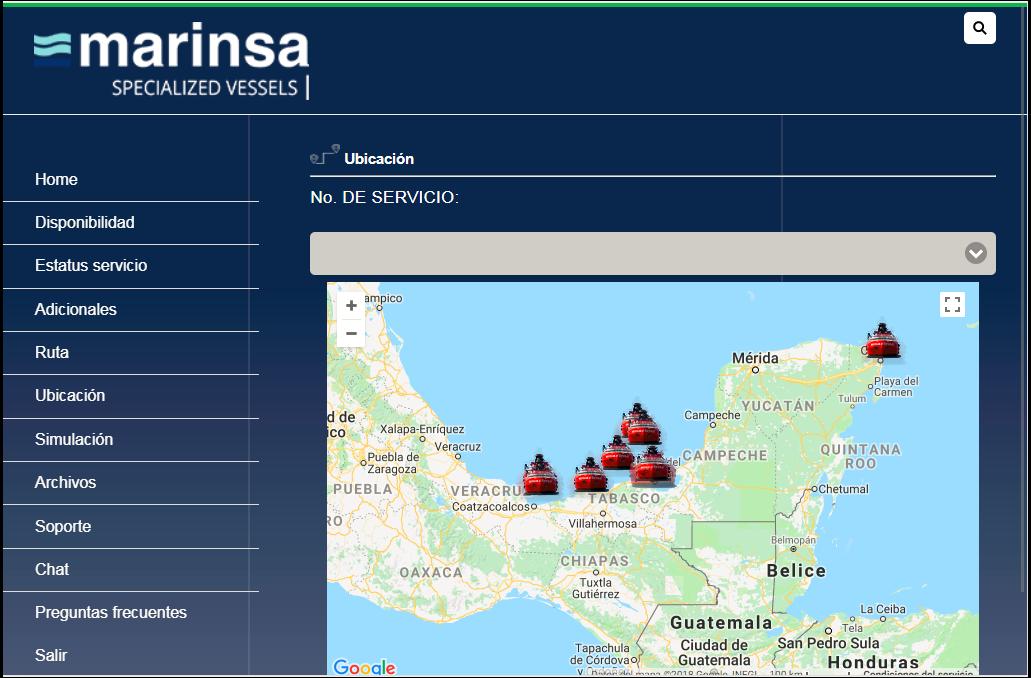
Task: Click the Tuxtla Gutiérrez label
Action: pyautogui.click(x=596, y=588)
